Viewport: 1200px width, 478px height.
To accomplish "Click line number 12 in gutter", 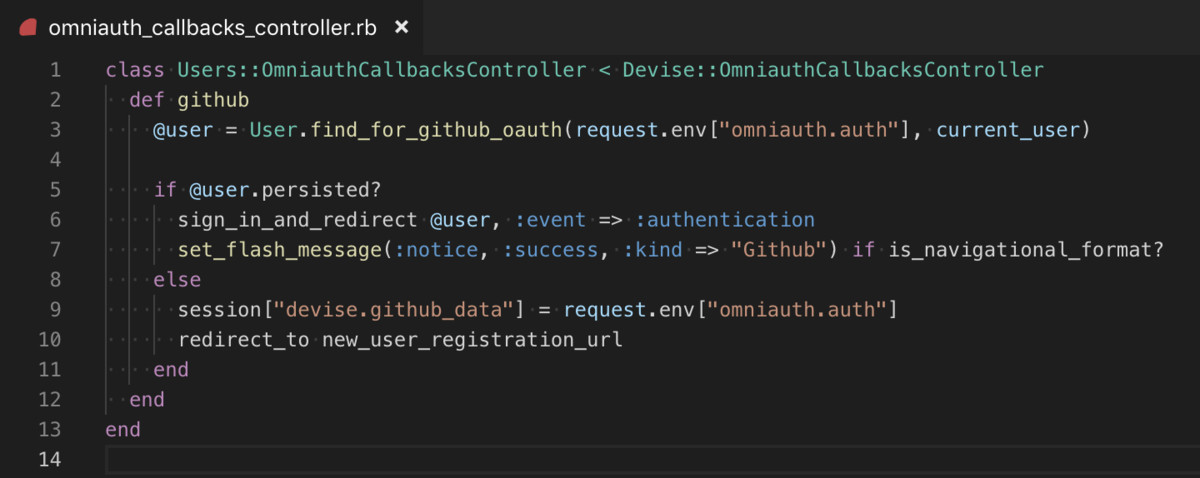I will click(x=49, y=400).
